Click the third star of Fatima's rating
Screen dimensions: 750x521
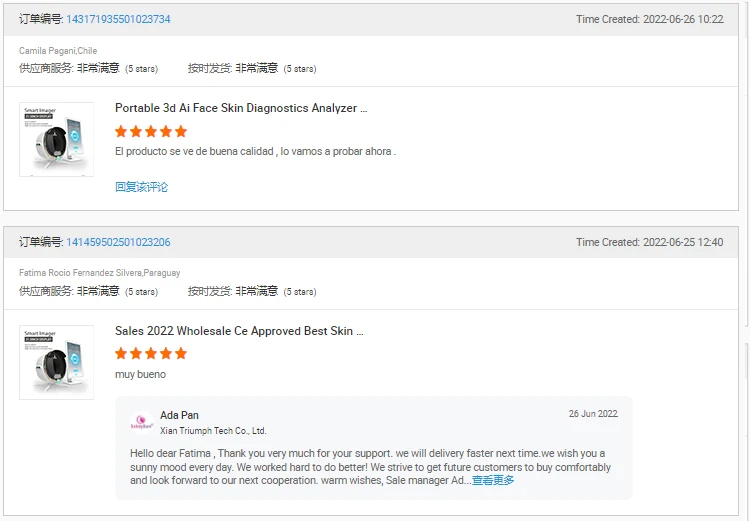point(151,354)
